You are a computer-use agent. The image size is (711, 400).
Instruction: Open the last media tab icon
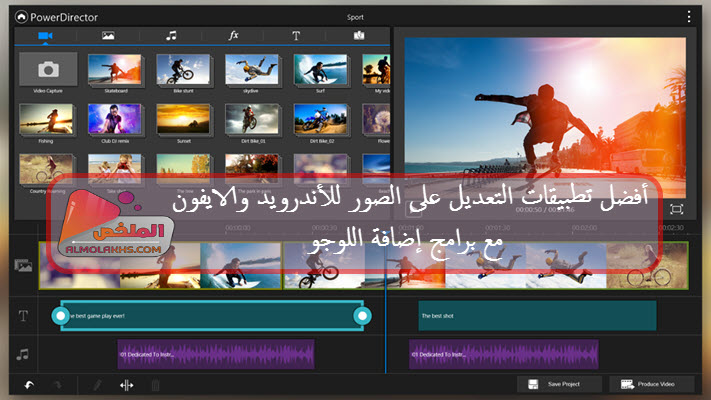pyautogui.click(x=359, y=35)
